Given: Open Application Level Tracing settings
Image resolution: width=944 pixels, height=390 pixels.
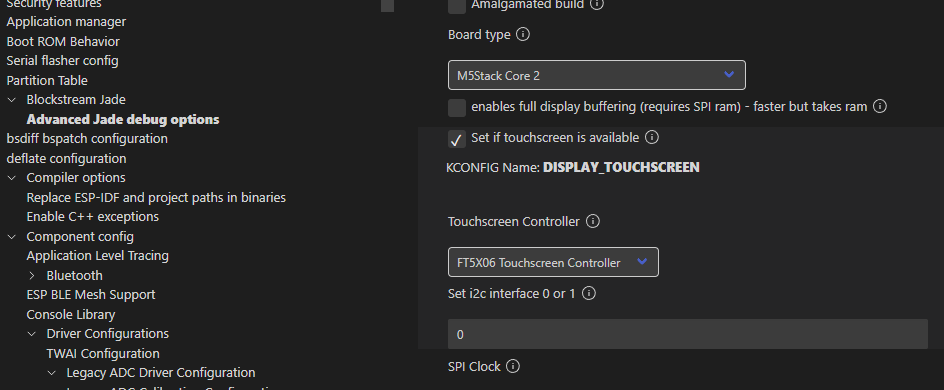Looking at the screenshot, I should point(98,256).
